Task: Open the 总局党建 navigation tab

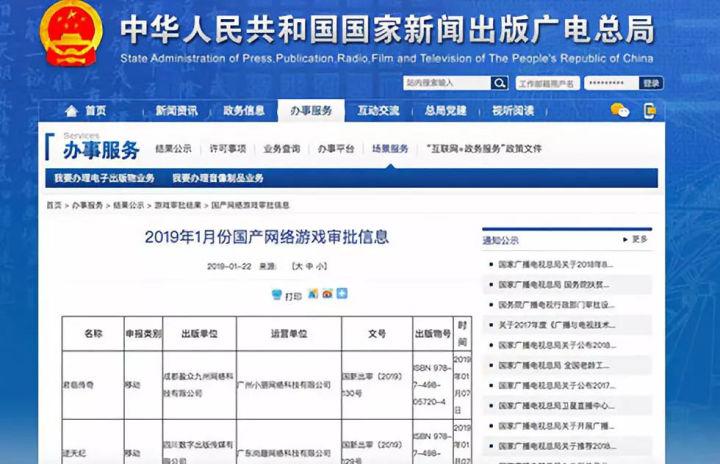Action: coord(445,111)
